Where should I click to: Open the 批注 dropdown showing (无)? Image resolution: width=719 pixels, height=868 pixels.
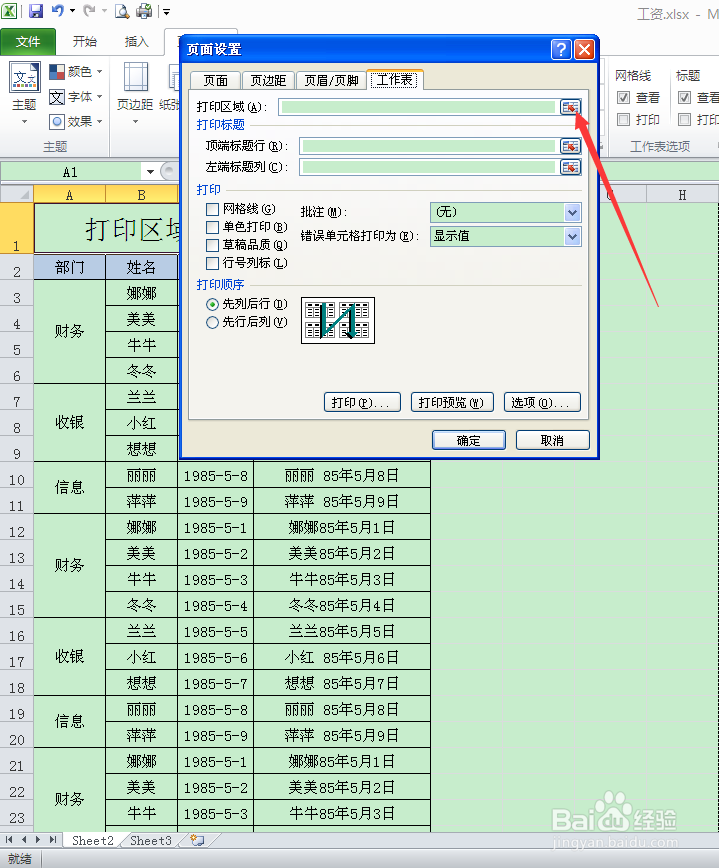[x=505, y=212]
